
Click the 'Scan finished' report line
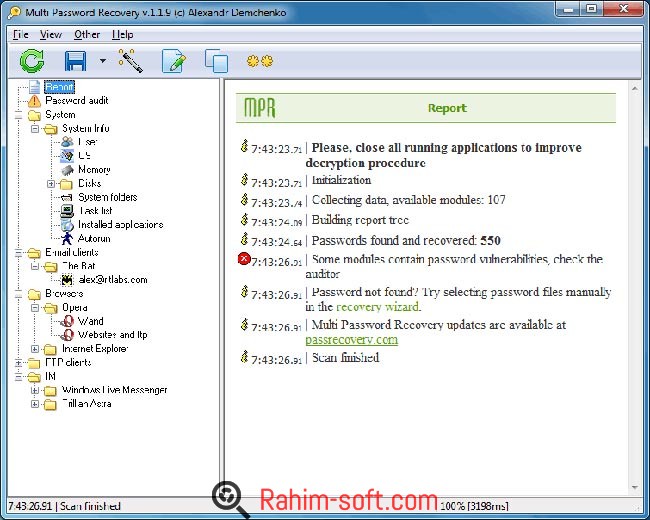click(x=345, y=357)
